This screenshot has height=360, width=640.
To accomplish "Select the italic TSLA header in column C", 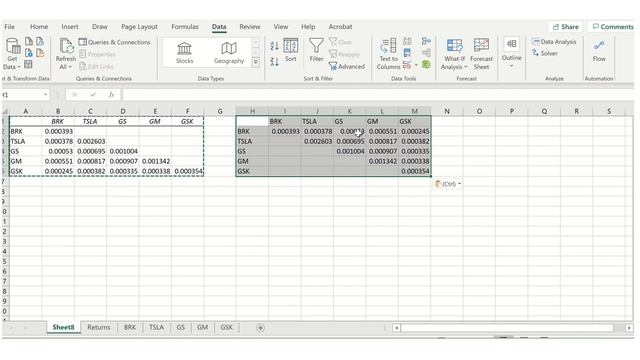I will tap(91, 121).
